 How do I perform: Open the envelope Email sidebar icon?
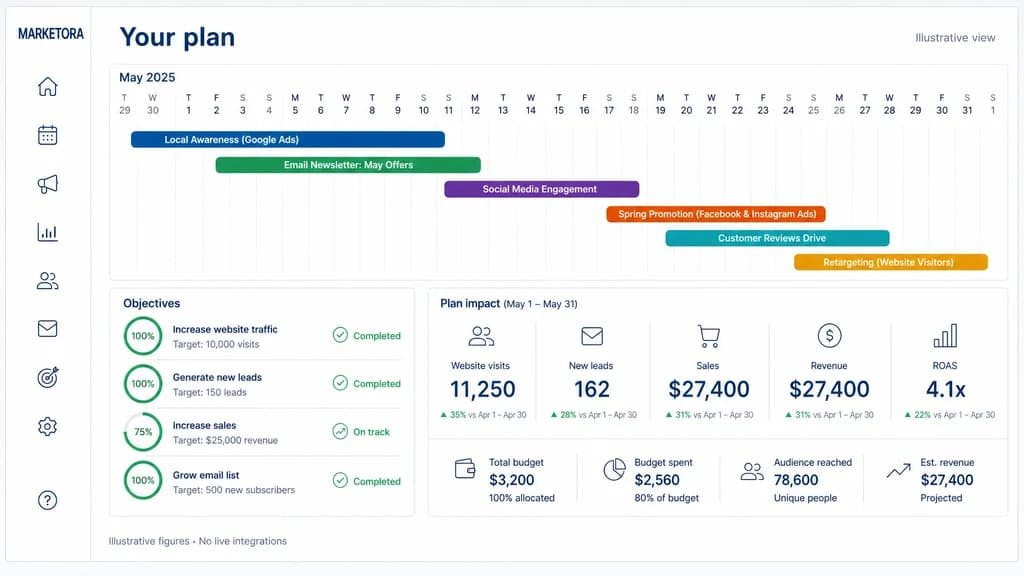point(48,328)
